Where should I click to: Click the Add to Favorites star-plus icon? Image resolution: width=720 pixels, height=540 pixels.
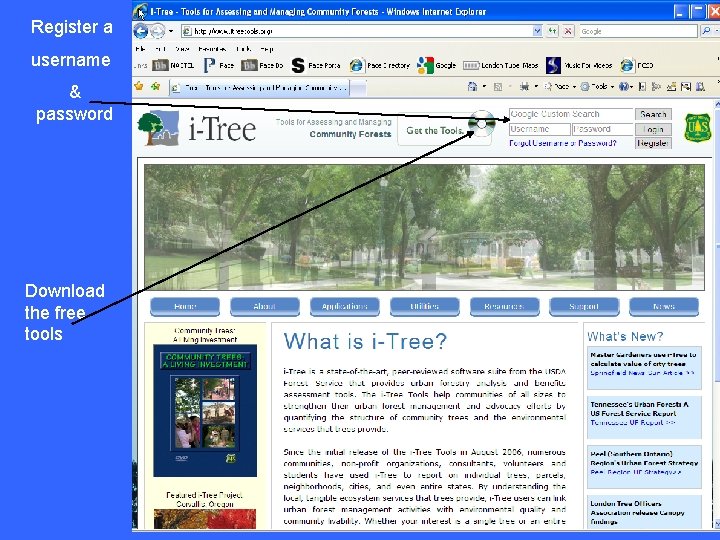point(156,86)
